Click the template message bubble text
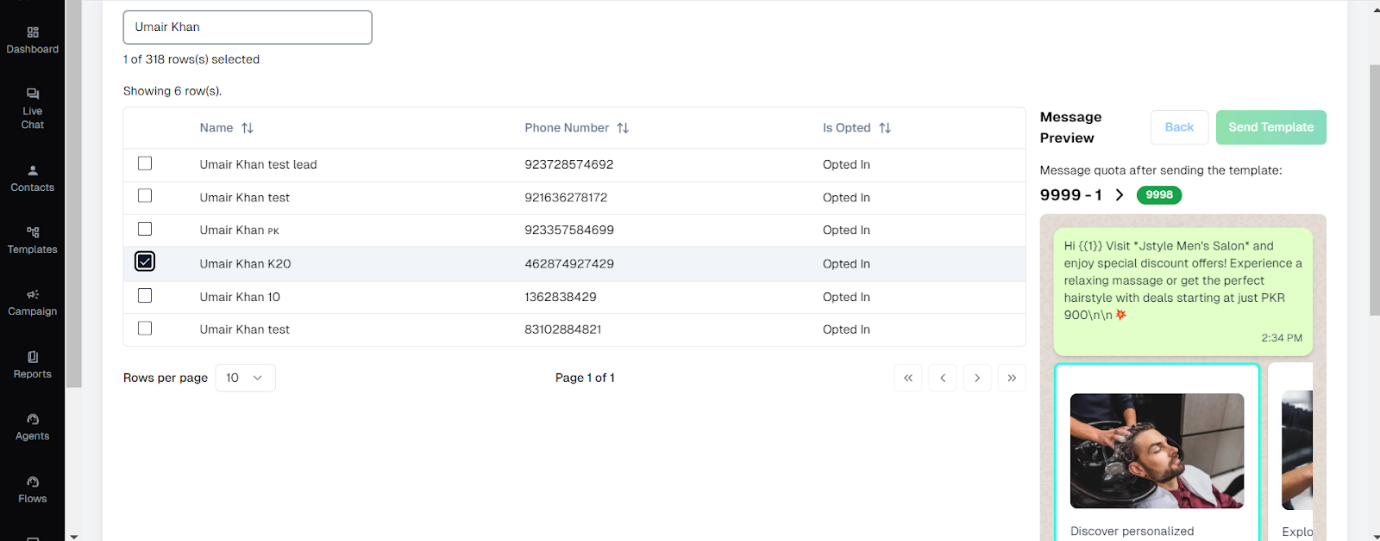The height and width of the screenshot is (541, 1380). 1183,280
